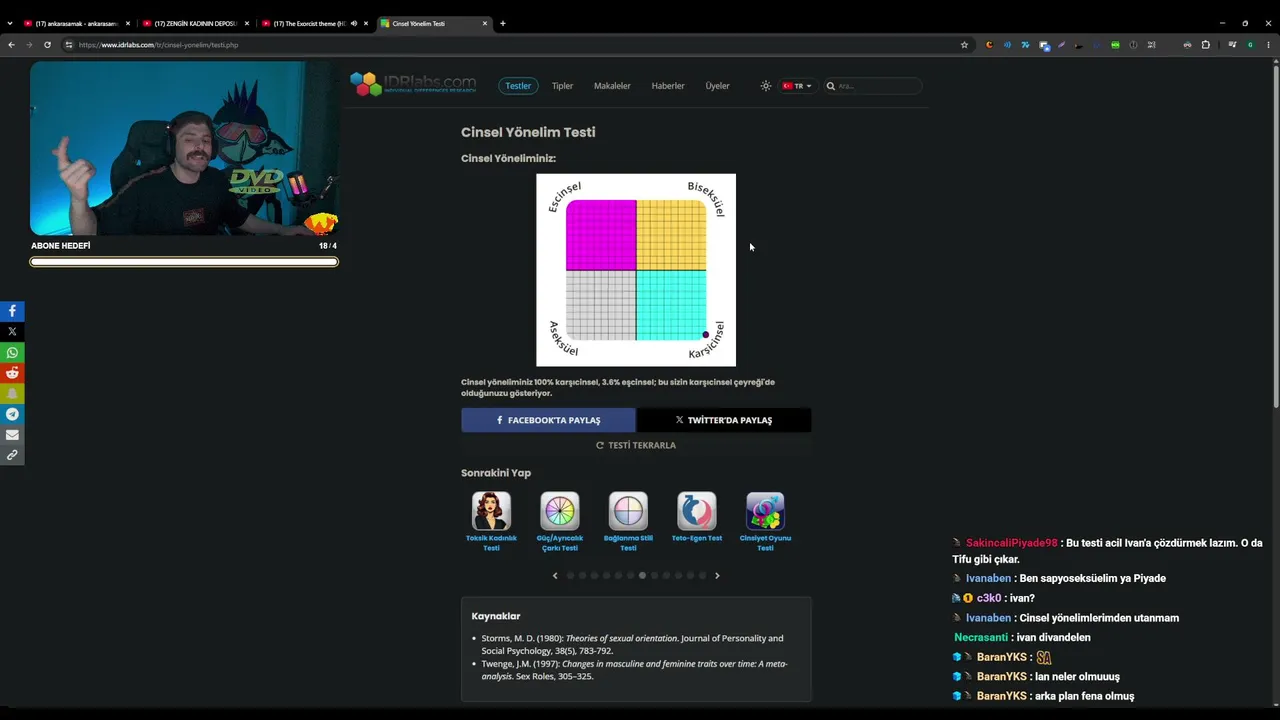Share via the WhatsApp sidebar icon
Image resolution: width=1280 pixels, height=720 pixels.
coord(12,352)
